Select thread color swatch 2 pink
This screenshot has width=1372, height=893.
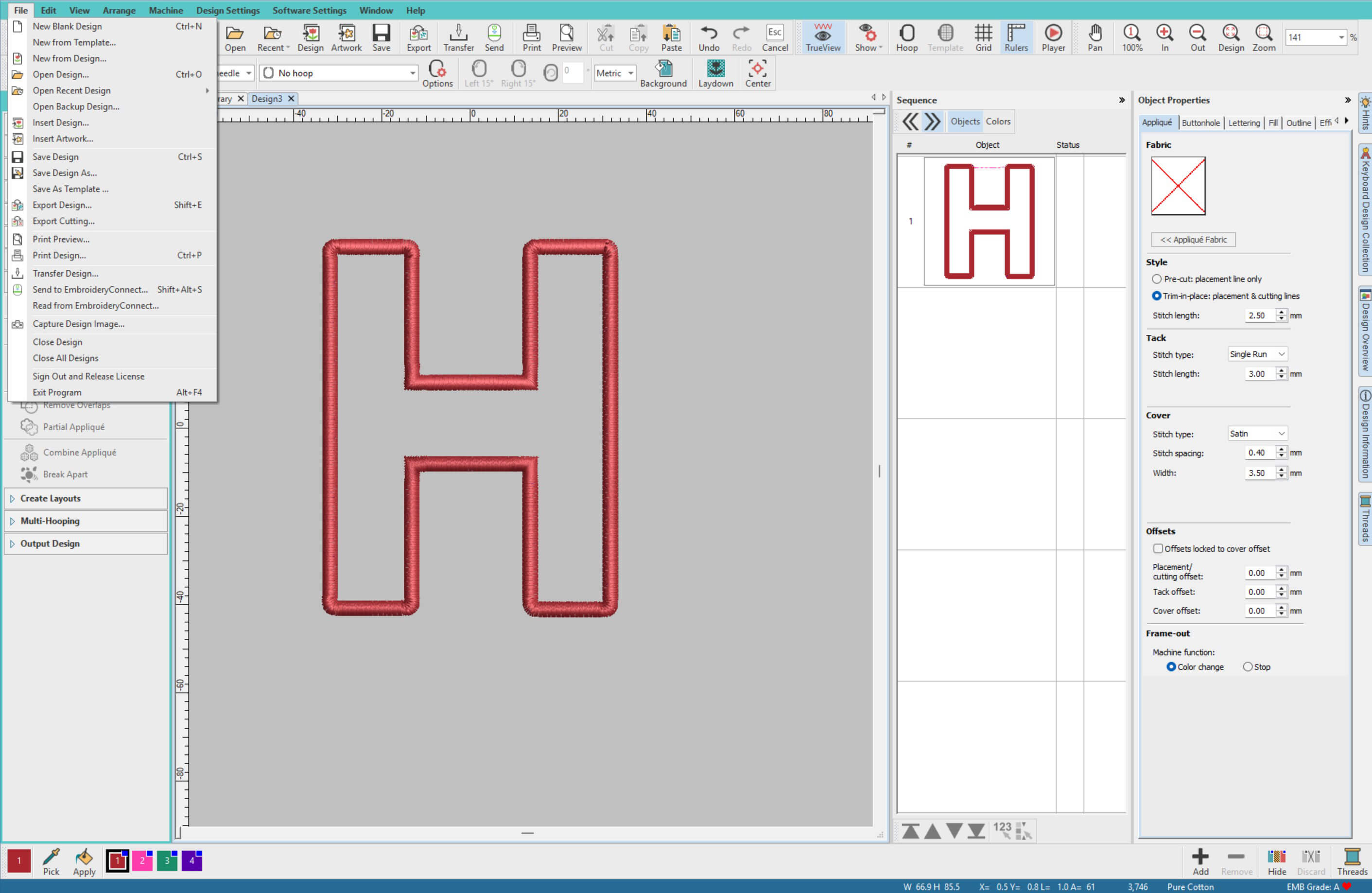click(142, 861)
